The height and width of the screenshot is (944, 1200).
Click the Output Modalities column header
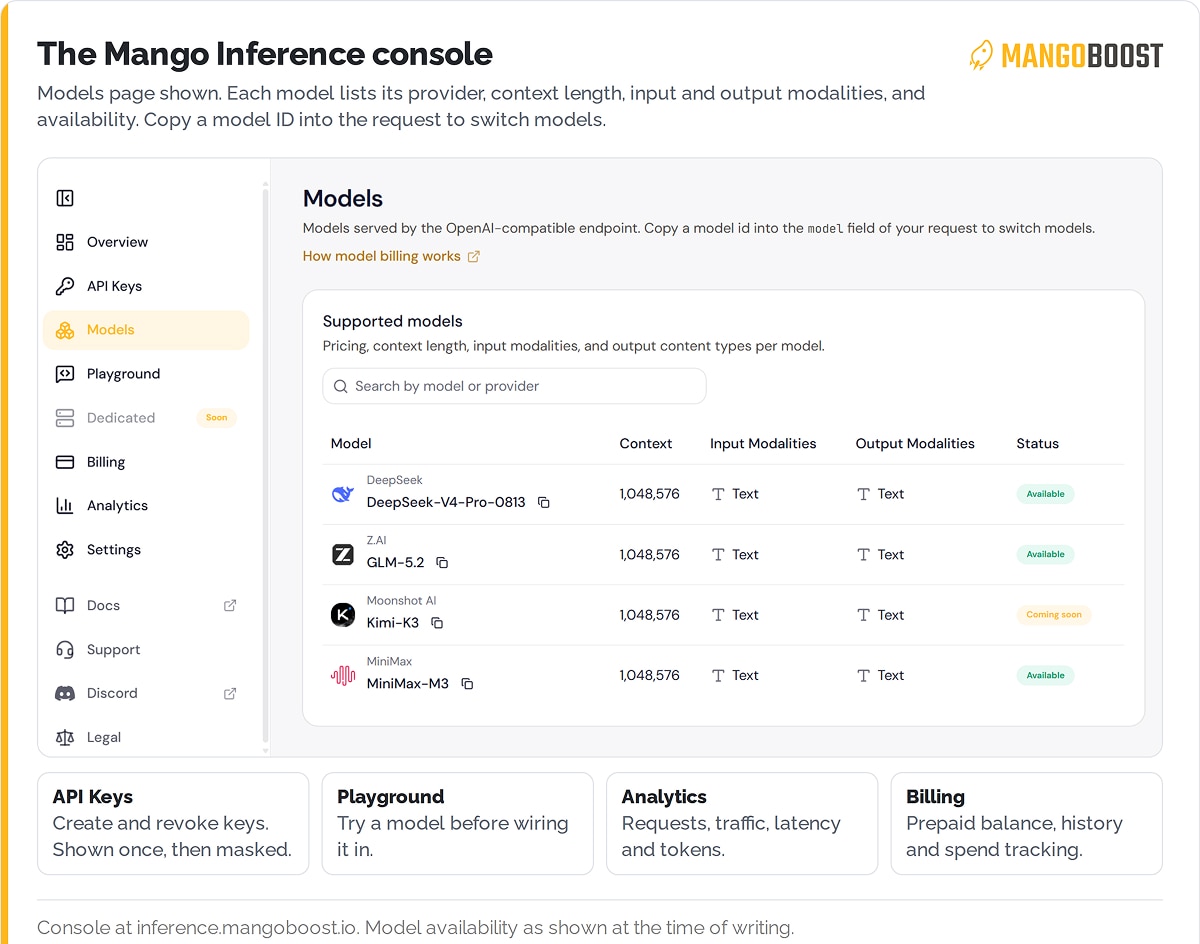coord(915,443)
